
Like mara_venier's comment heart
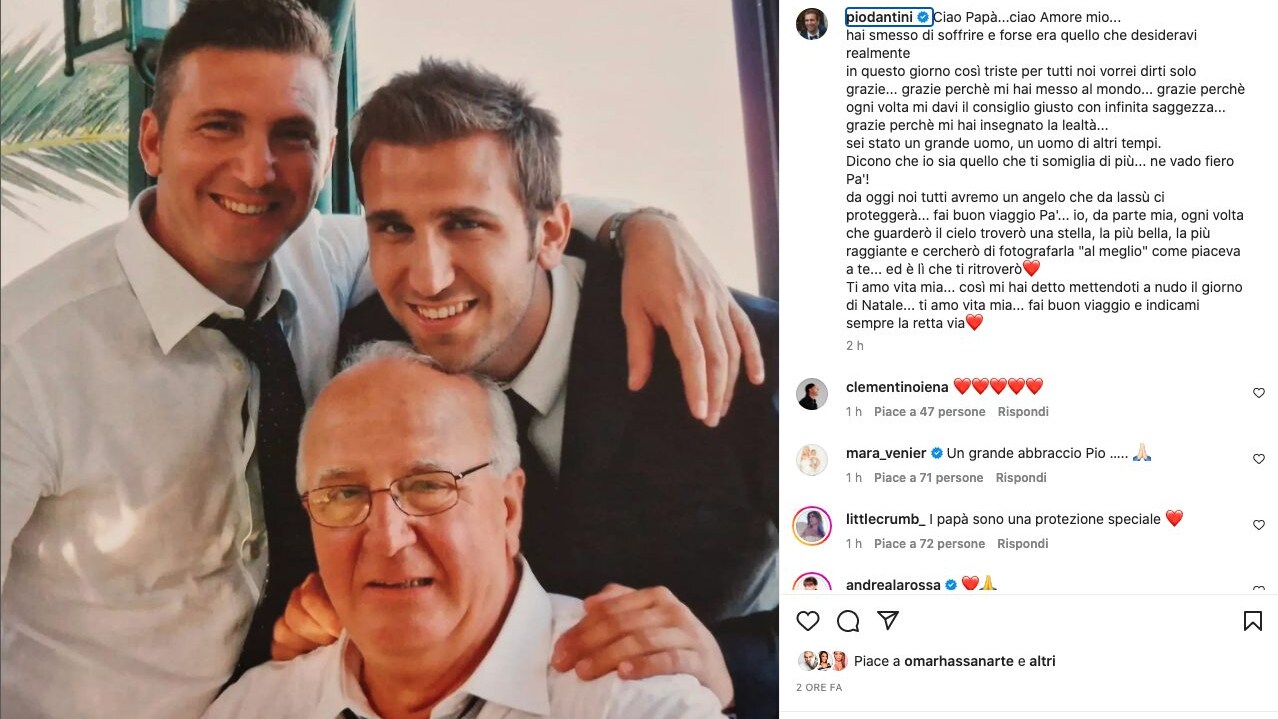pyautogui.click(x=1259, y=459)
